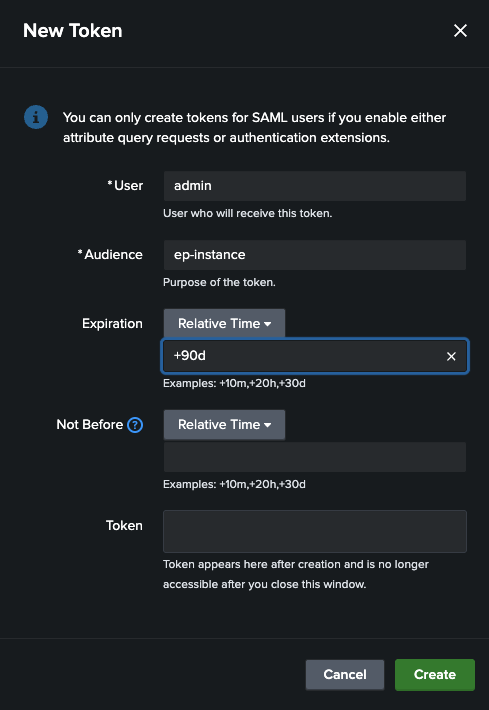Click the Not Before label
The height and width of the screenshot is (710, 489).
coord(90,424)
